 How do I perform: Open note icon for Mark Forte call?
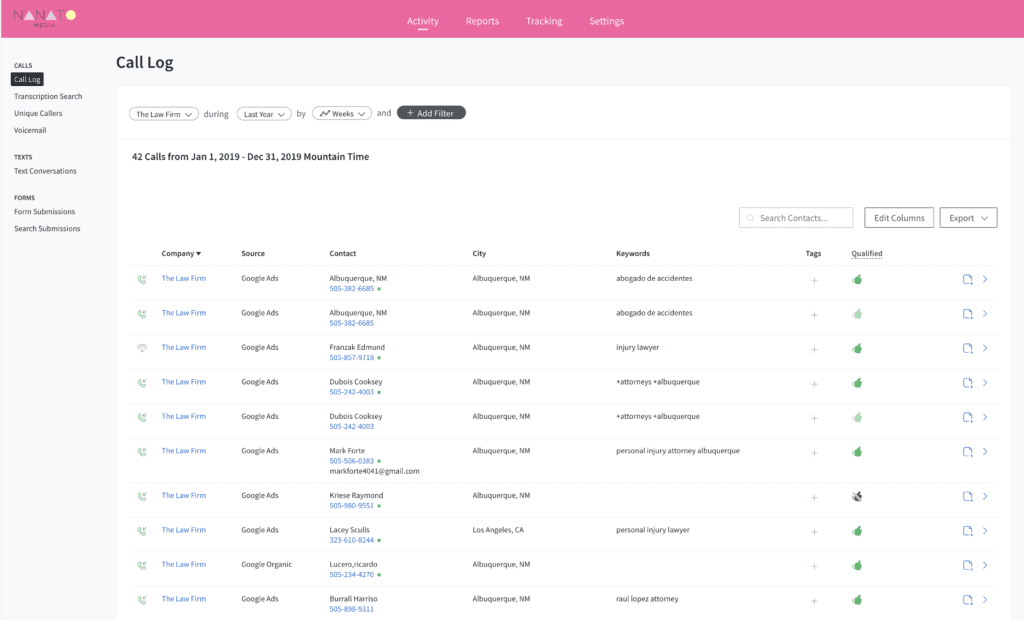[x=967, y=452]
